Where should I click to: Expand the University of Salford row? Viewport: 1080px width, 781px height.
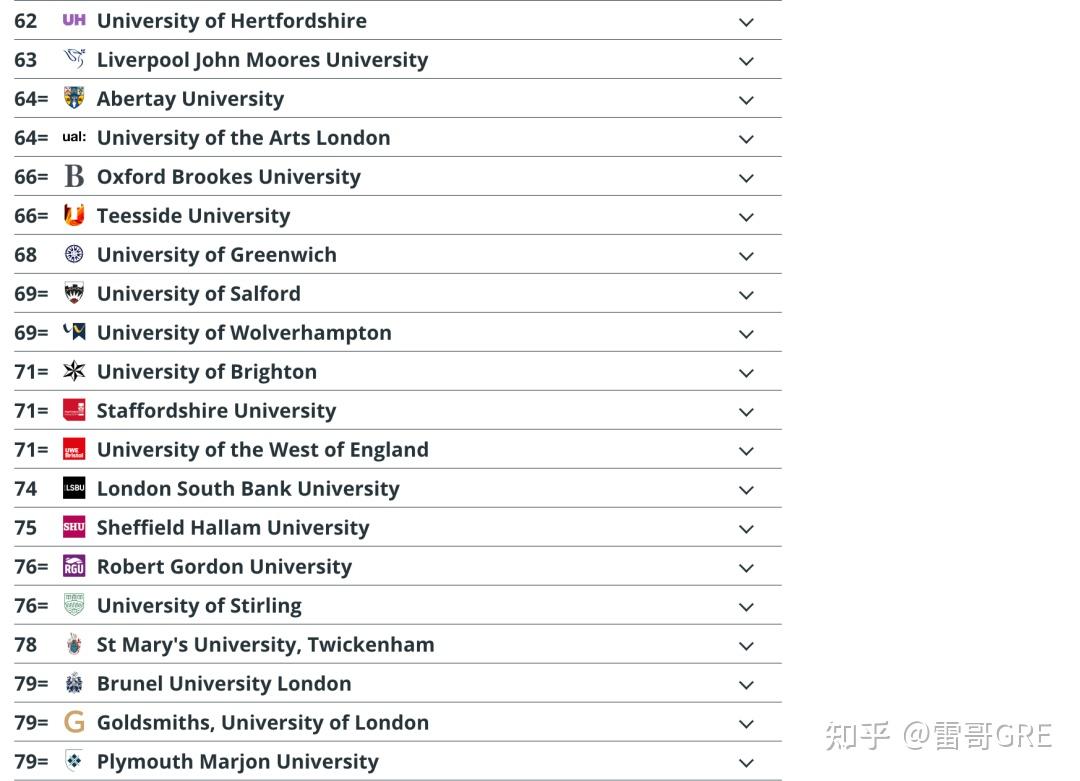[x=746, y=294]
